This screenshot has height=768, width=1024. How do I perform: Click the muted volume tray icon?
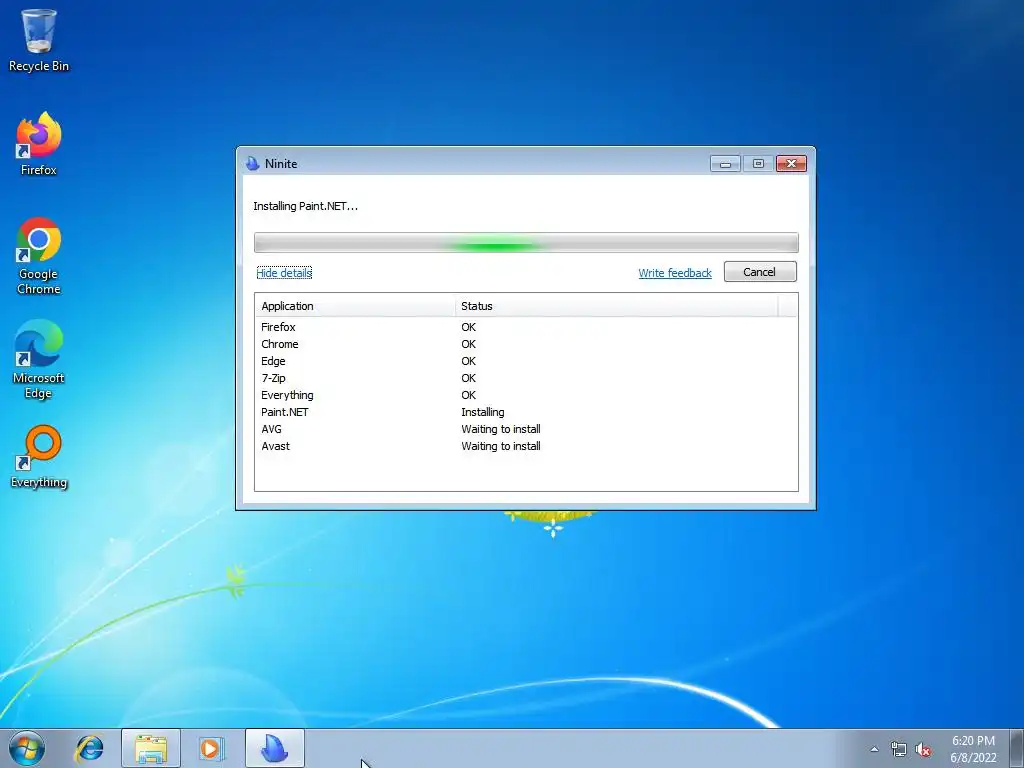click(x=923, y=749)
